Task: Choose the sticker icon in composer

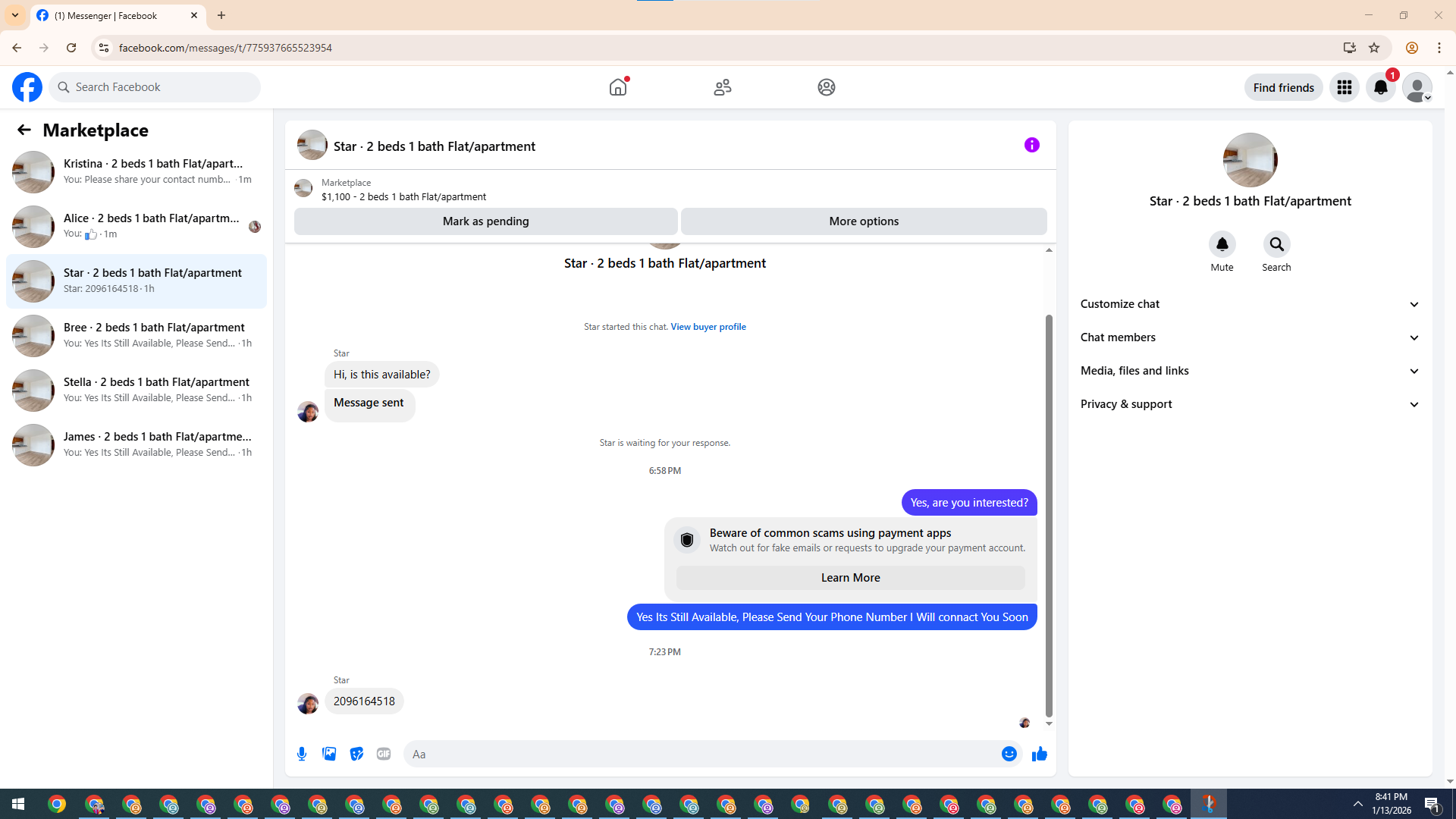Action: click(356, 754)
